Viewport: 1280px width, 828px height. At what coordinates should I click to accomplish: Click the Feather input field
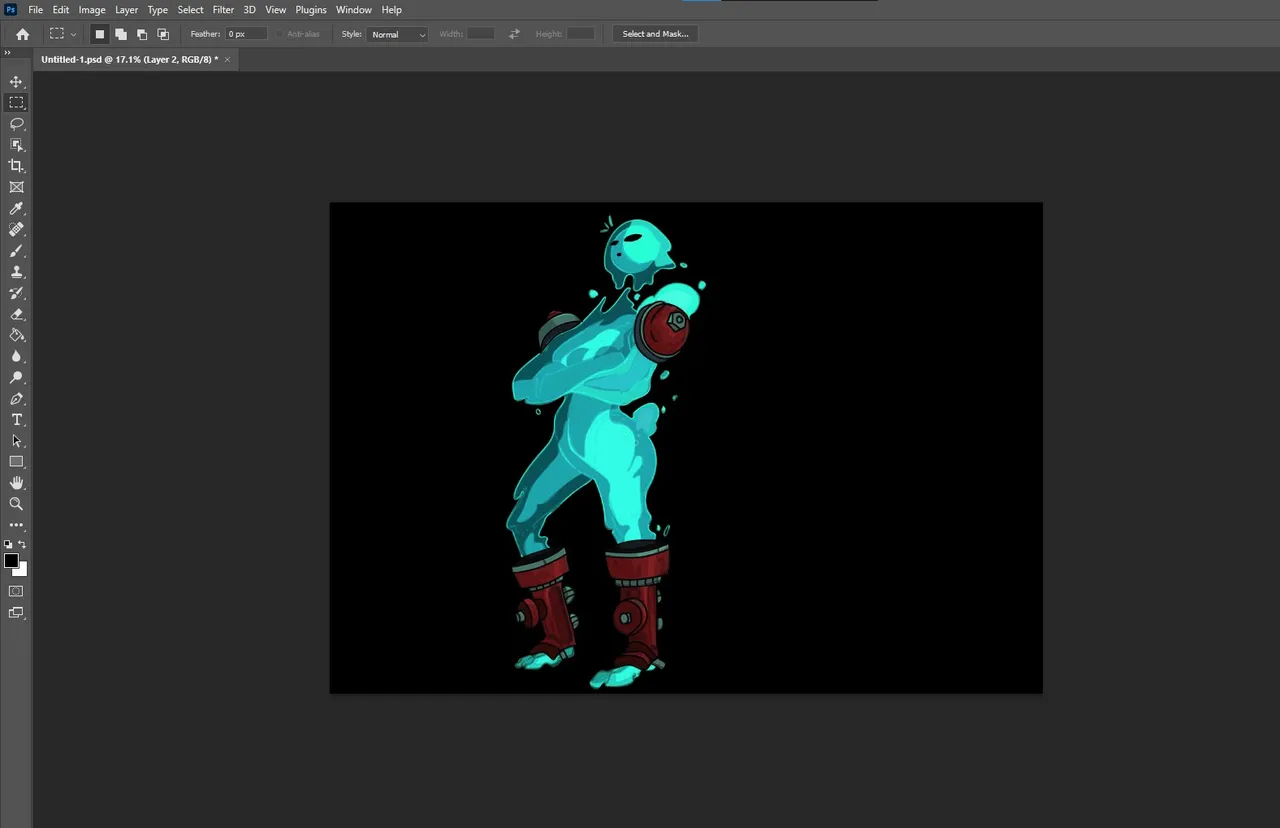click(246, 34)
